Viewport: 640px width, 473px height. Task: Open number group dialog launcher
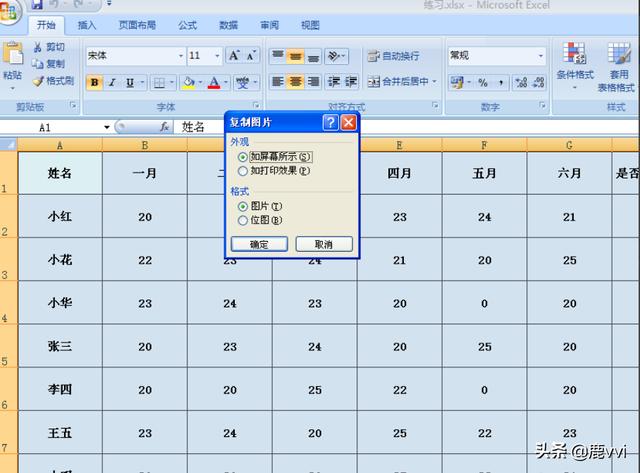[x=542, y=105]
